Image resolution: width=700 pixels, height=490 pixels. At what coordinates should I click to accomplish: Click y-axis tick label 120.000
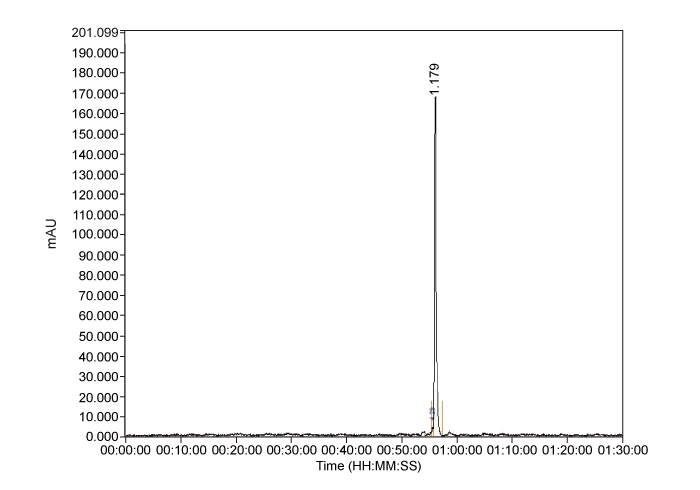[x=95, y=195]
